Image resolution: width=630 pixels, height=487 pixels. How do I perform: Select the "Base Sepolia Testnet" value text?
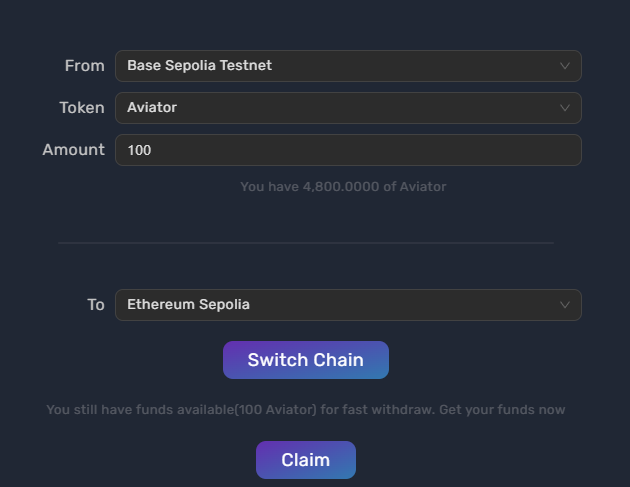coord(199,66)
